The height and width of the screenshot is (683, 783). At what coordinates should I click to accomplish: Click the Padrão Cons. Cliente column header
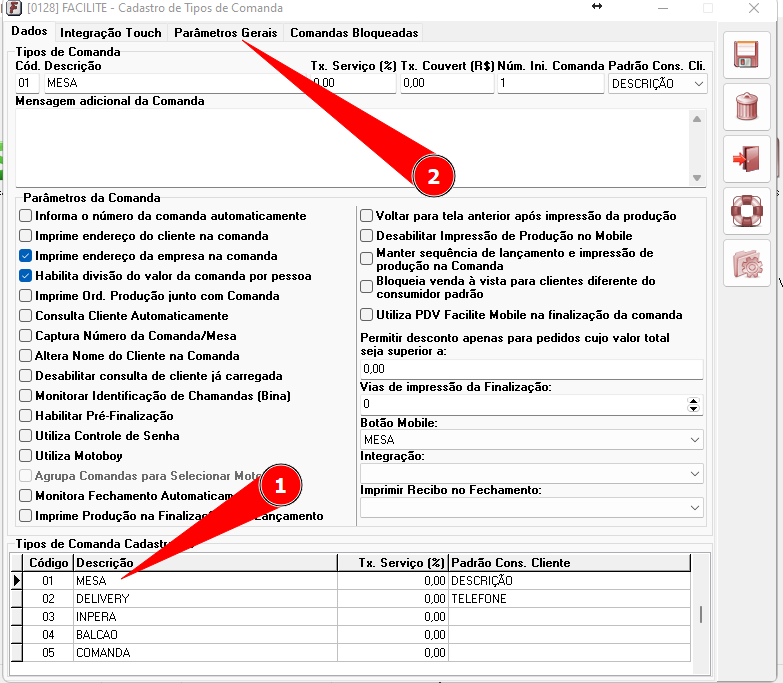(569, 563)
